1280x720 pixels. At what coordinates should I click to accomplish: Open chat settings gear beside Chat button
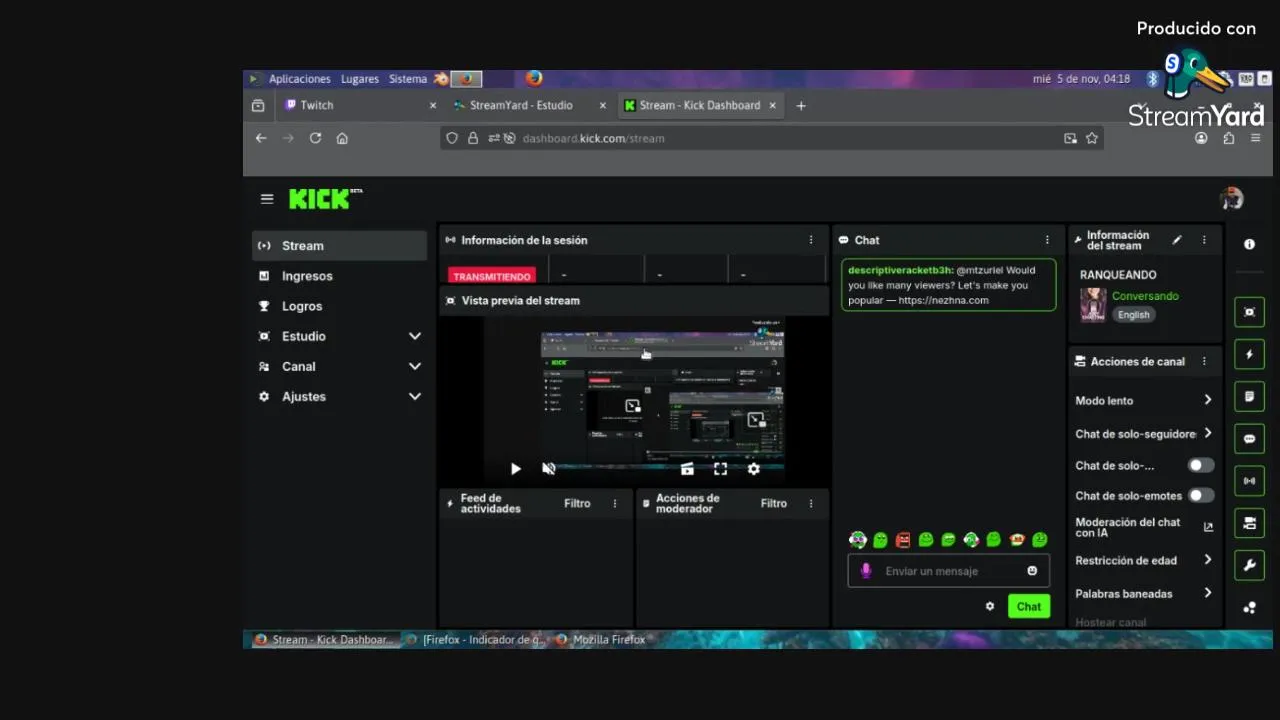tap(990, 606)
